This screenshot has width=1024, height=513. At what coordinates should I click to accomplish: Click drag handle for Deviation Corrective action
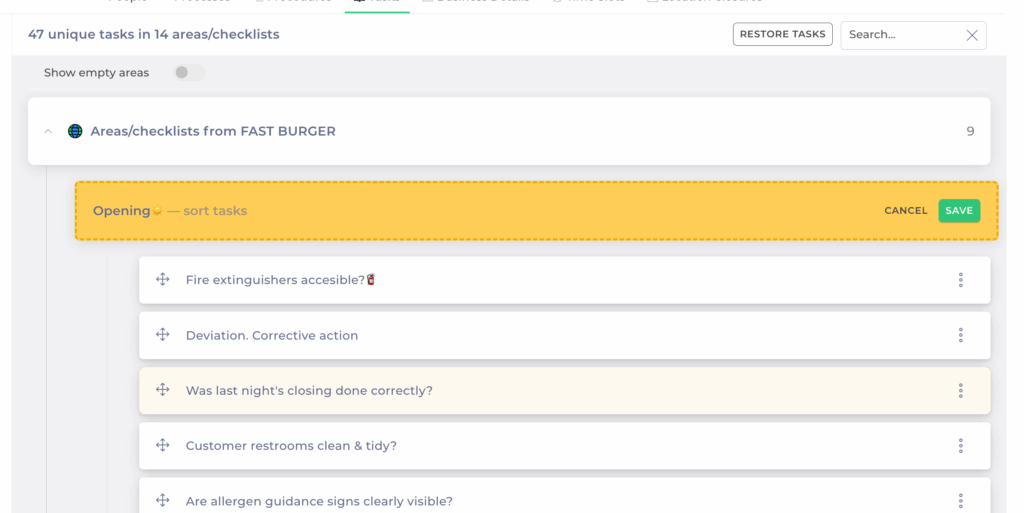(x=162, y=335)
